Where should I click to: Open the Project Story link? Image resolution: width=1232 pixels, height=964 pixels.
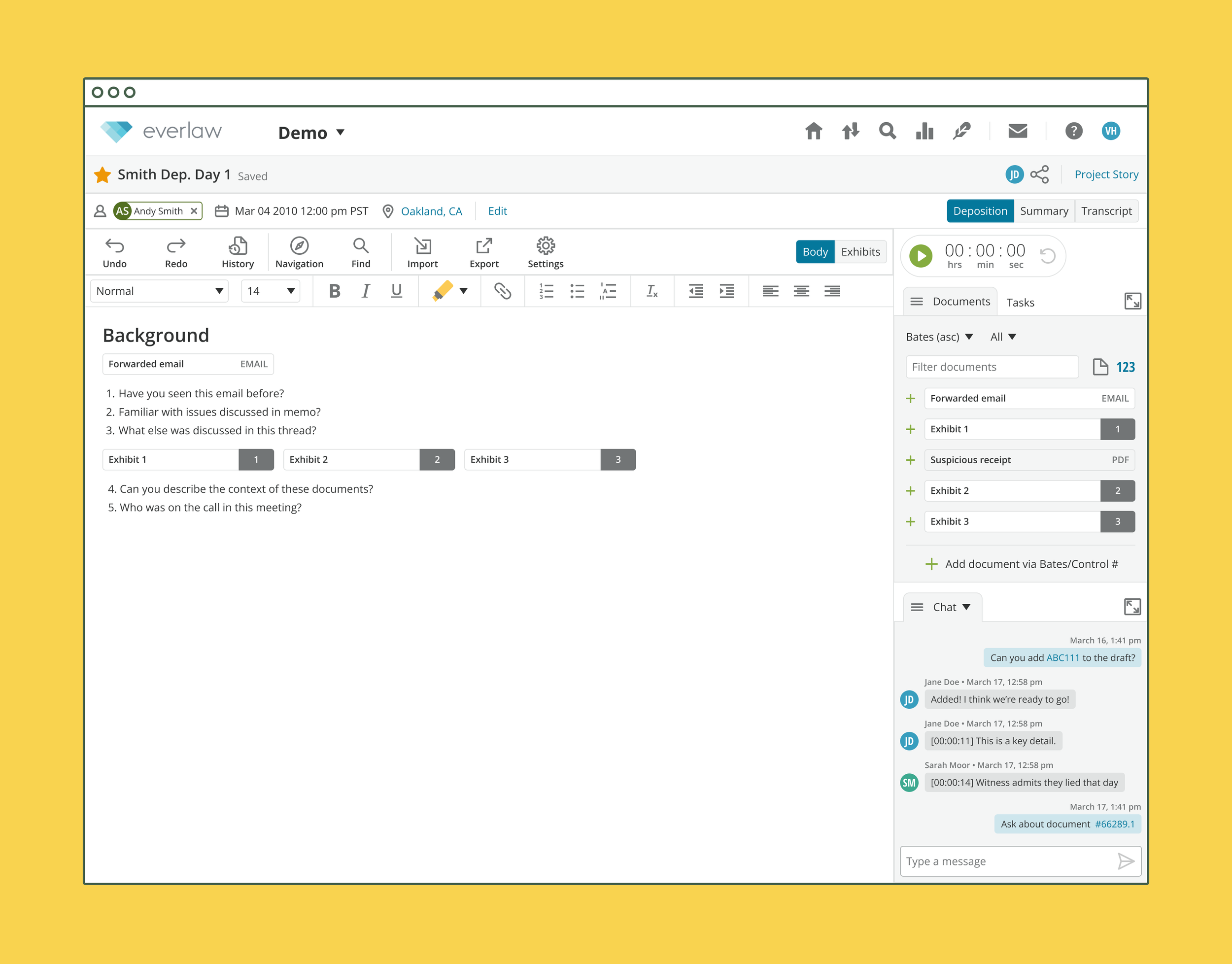tap(1106, 174)
